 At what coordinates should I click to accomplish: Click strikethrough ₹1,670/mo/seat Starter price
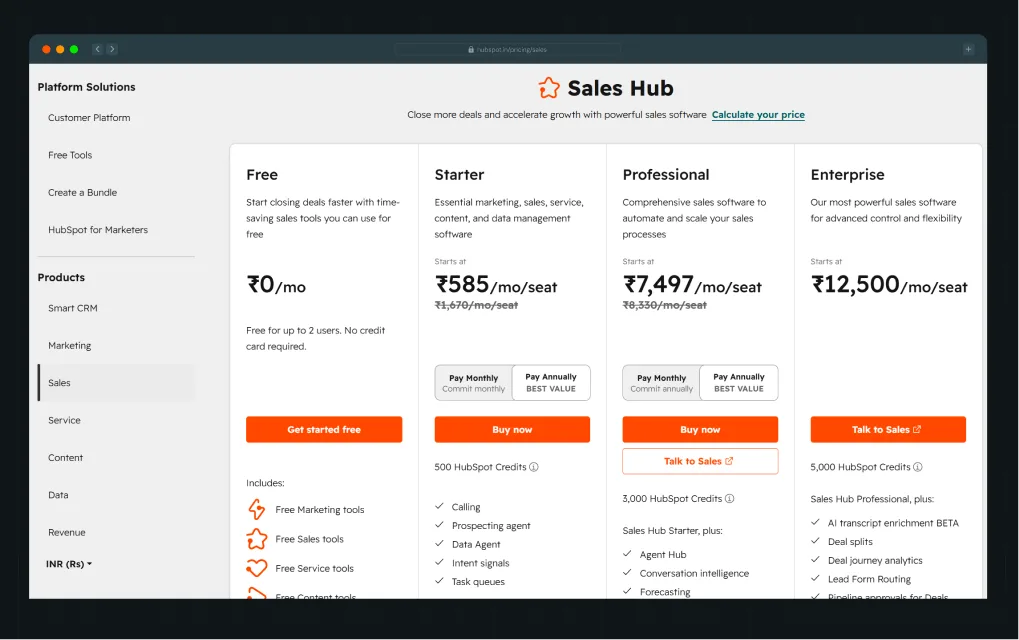(x=476, y=305)
